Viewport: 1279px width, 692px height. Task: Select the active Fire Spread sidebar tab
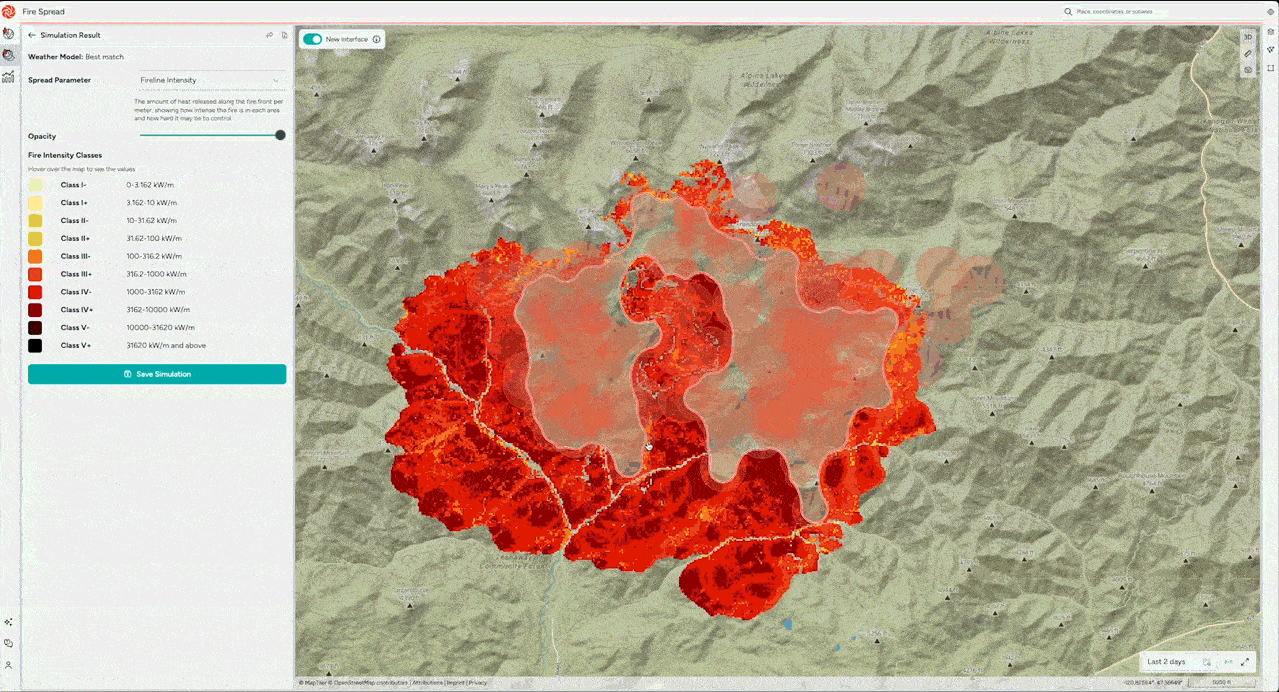(9, 55)
